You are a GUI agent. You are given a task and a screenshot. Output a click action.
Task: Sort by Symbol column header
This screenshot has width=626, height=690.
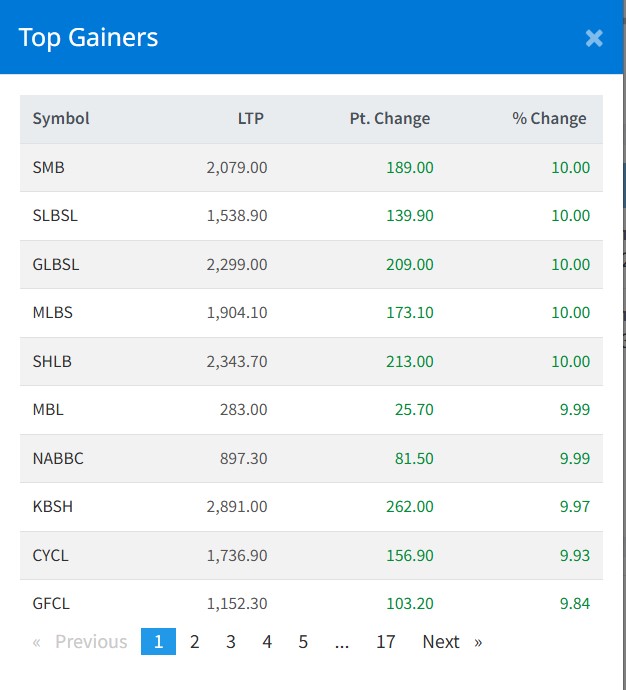61,118
